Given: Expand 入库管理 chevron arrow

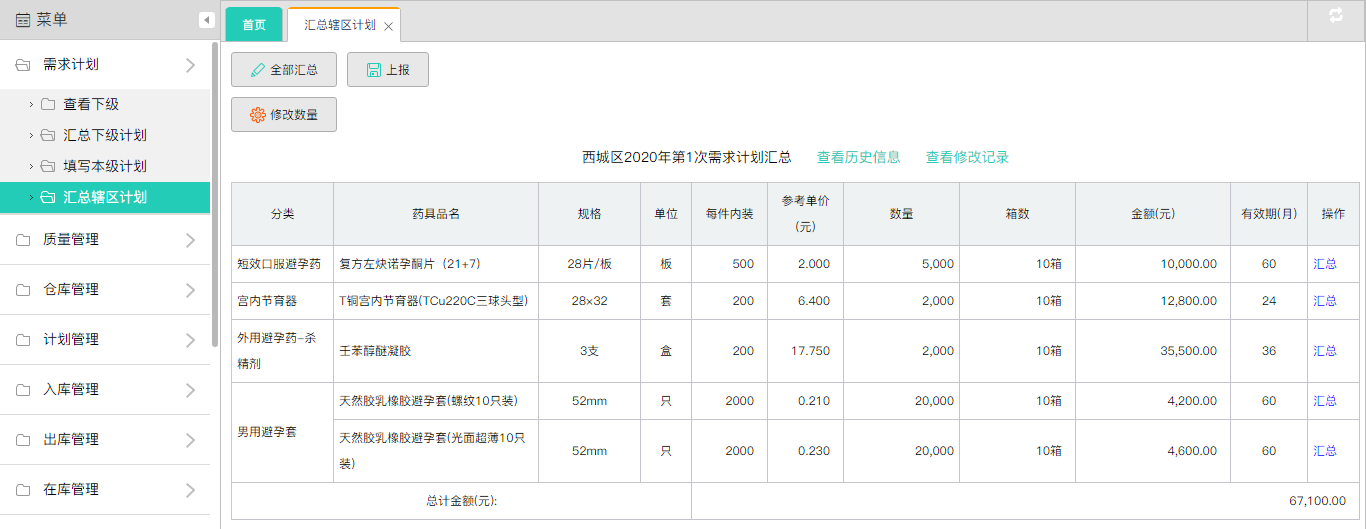Looking at the screenshot, I should (191, 390).
